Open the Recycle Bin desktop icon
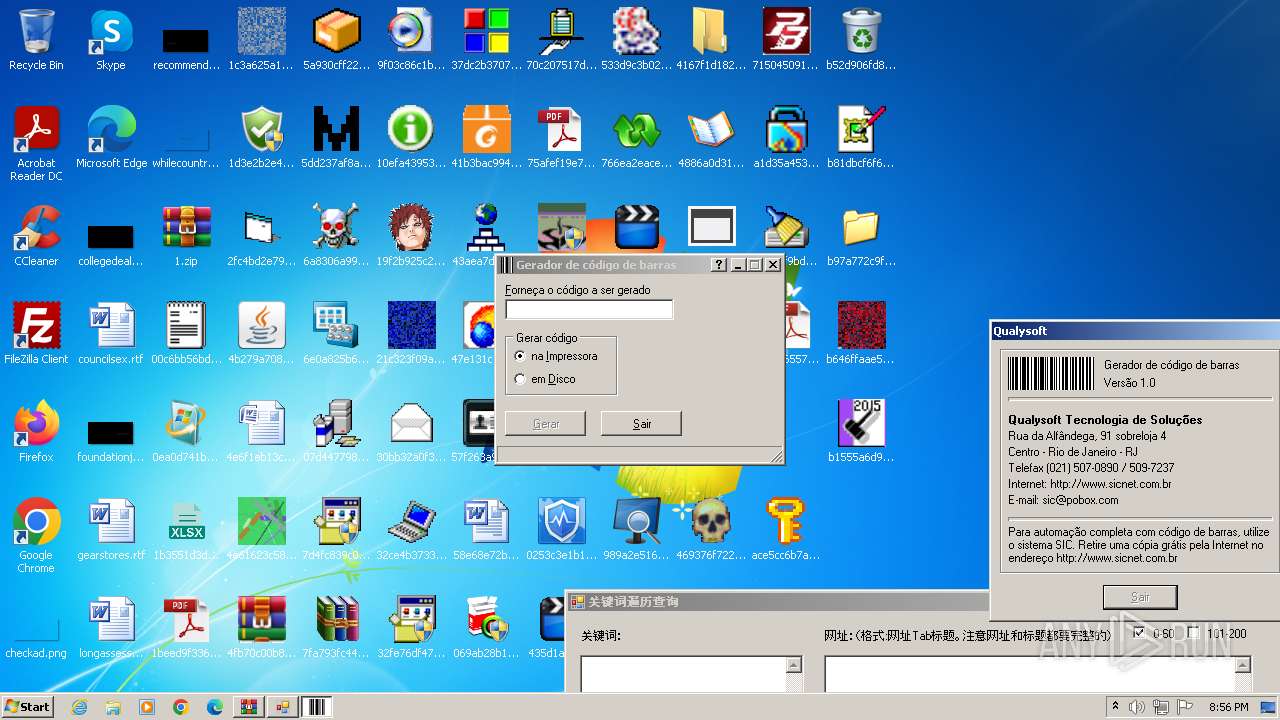1280x720 pixels. coord(36,40)
